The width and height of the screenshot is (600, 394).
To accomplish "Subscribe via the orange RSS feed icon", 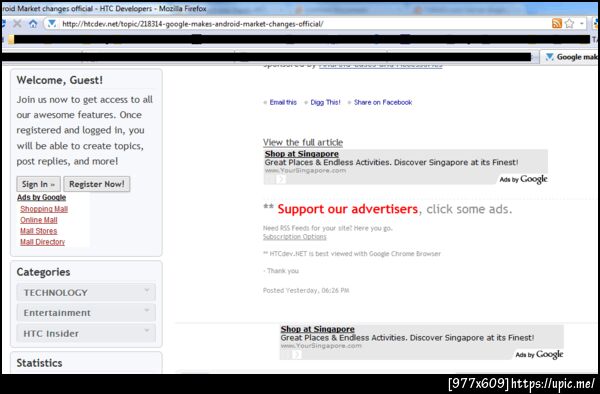I will tap(557, 23).
